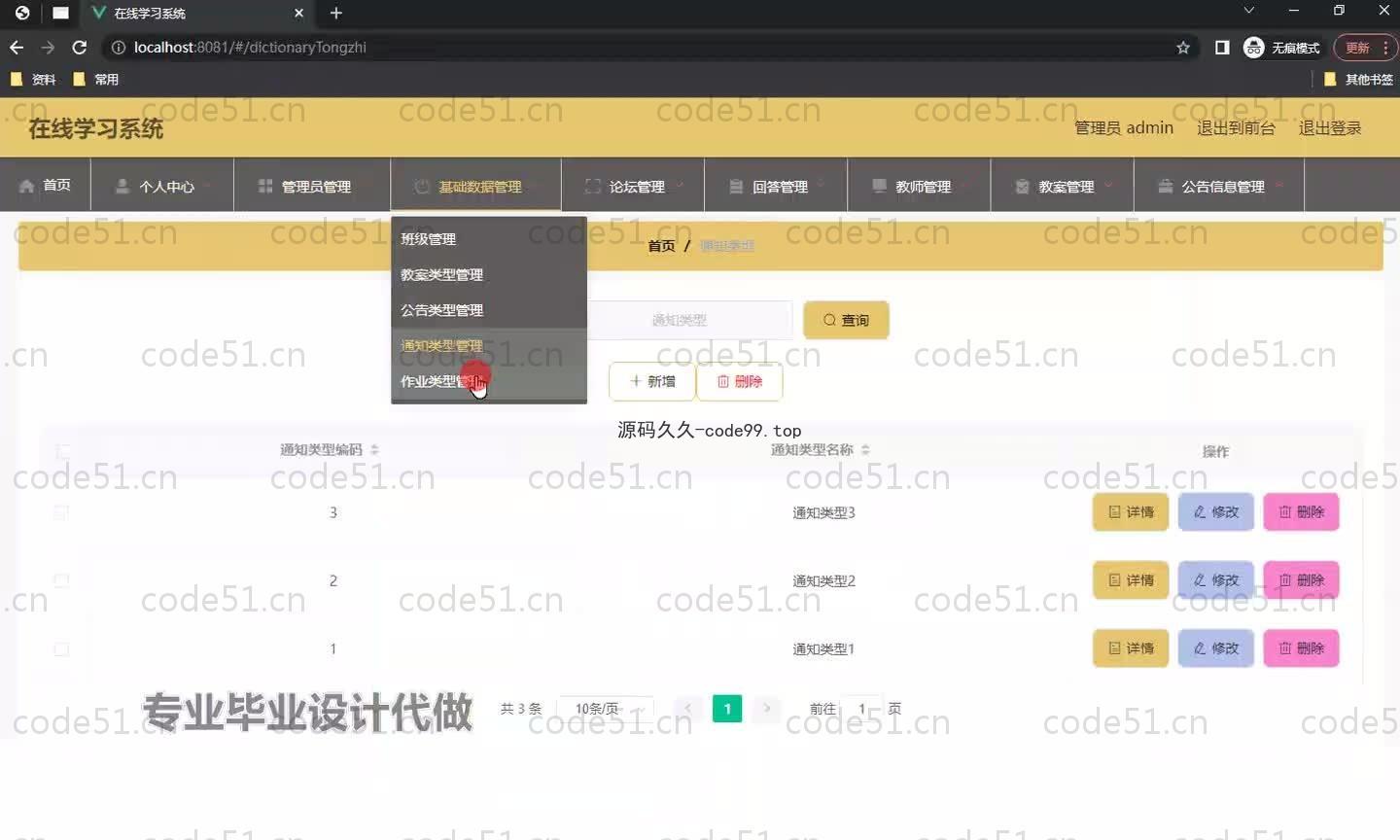Click the document icon beside 回答管理

tap(736, 186)
